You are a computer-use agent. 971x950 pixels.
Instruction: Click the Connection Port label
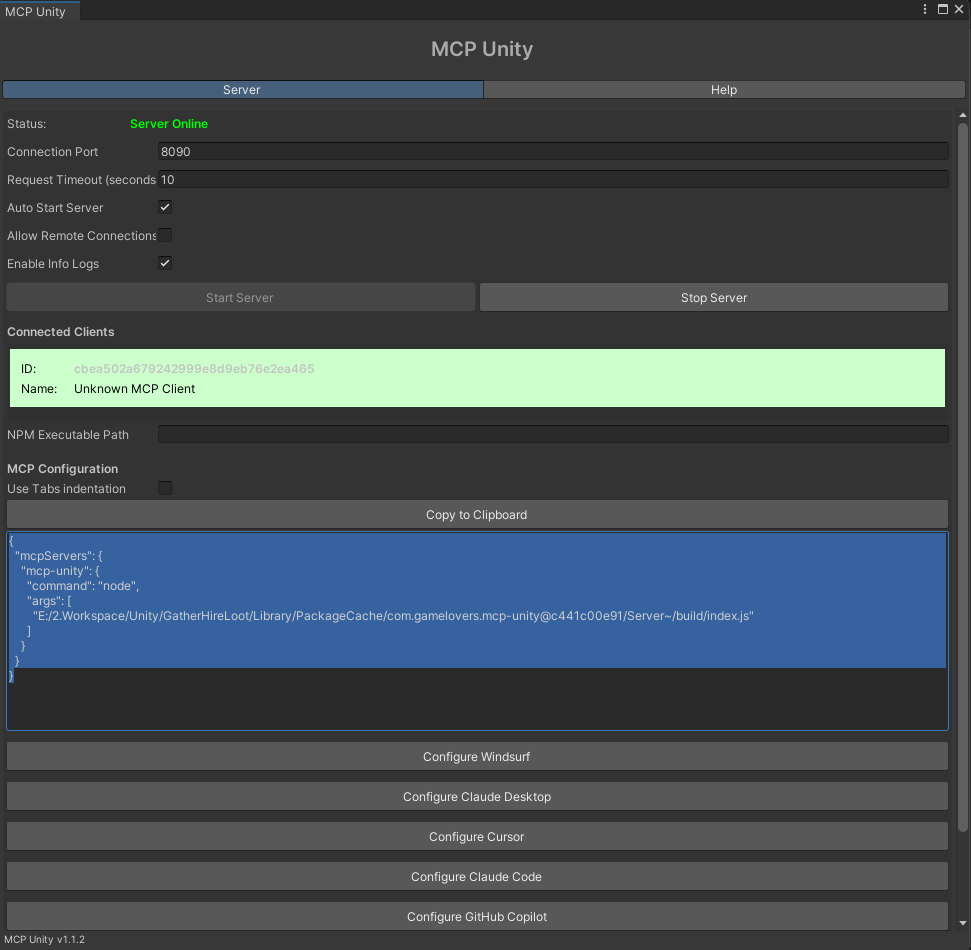pos(53,152)
